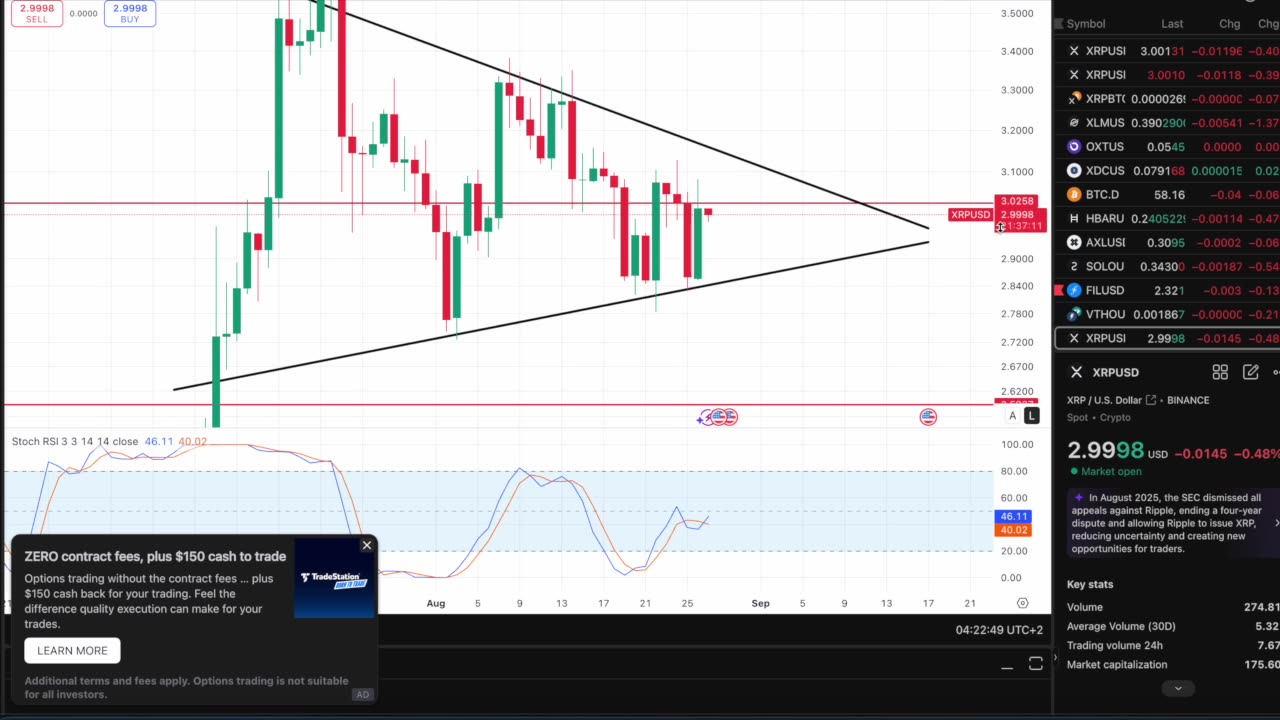Click the Average Volume (30D) stat row

click(1173, 626)
